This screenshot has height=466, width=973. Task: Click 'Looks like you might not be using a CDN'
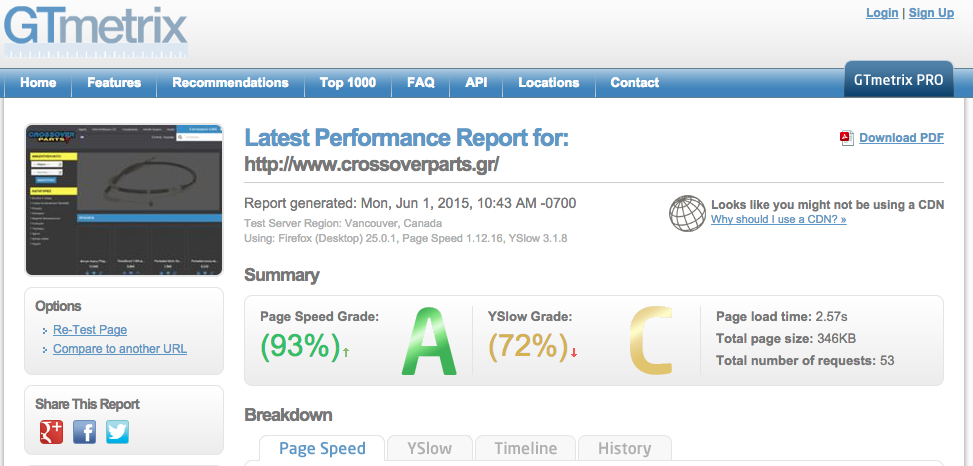[x=828, y=205]
